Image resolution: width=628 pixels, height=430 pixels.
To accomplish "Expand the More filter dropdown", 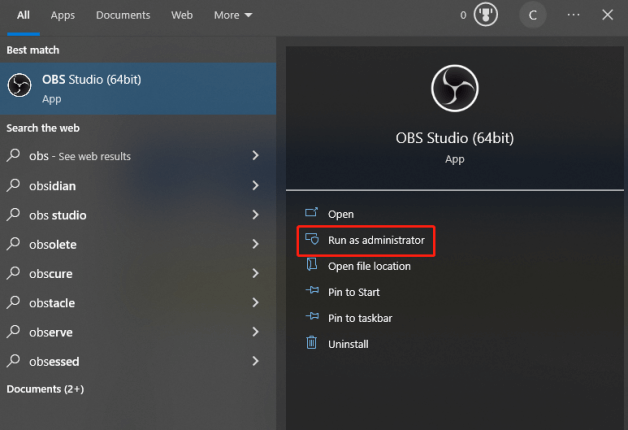I will 233,15.
